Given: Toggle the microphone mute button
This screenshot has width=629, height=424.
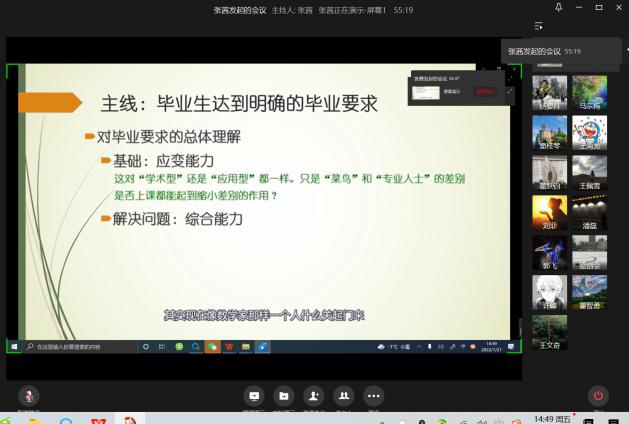Looking at the screenshot, I should pos(27,396).
